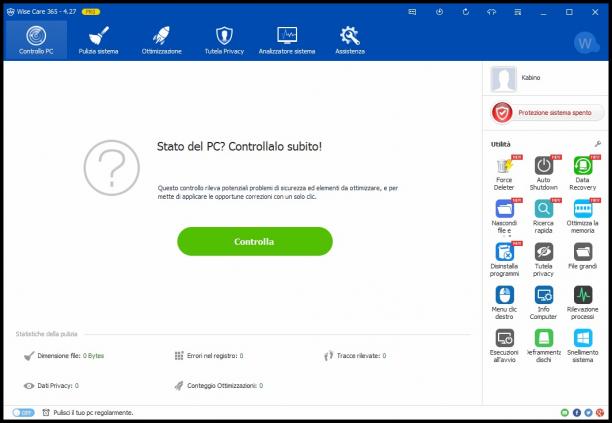The height and width of the screenshot is (423, 612).
Task: Launch Tutela privacy utility icon
Action: pos(544,252)
